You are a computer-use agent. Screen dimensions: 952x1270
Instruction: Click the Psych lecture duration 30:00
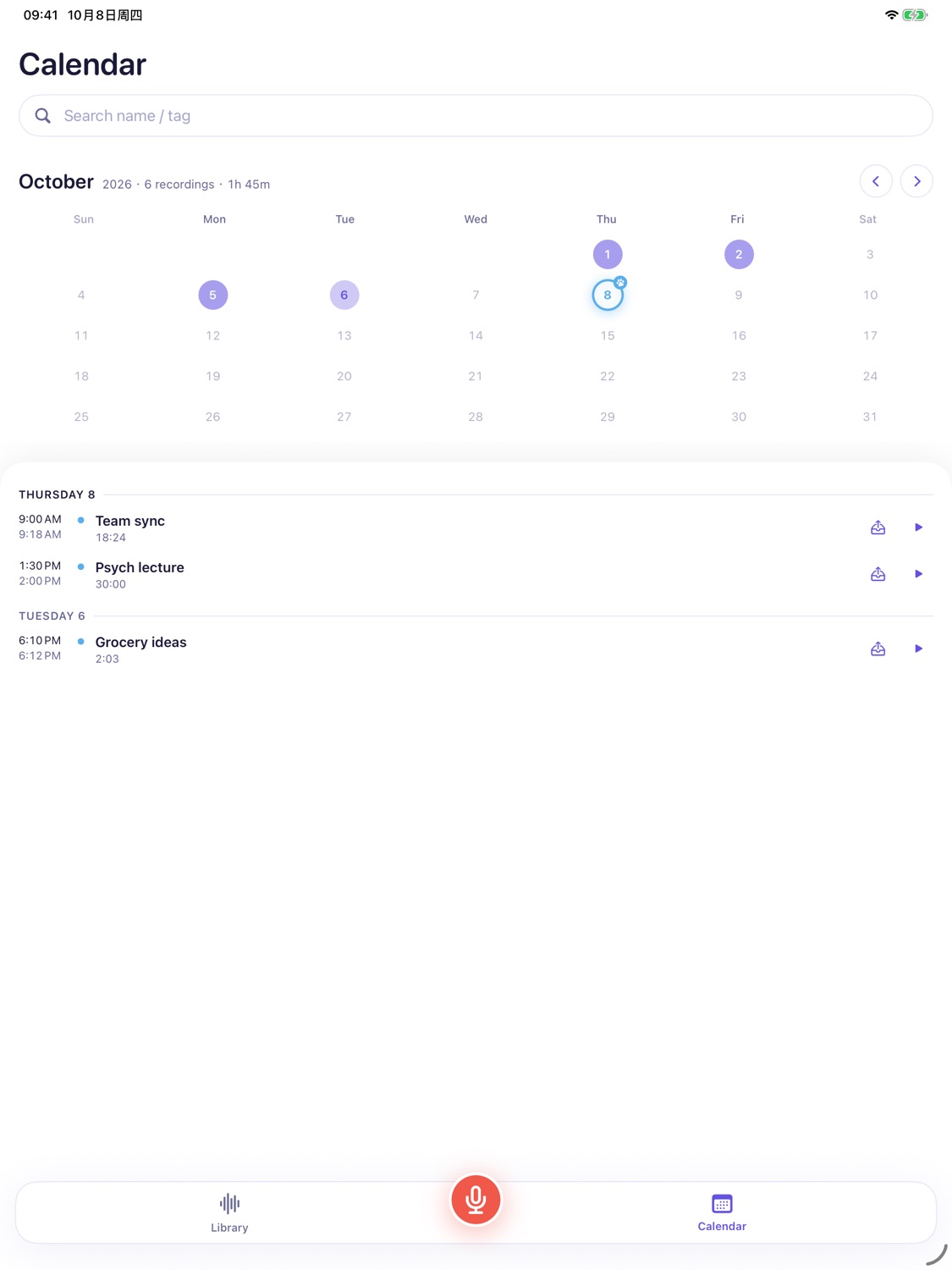coord(111,584)
